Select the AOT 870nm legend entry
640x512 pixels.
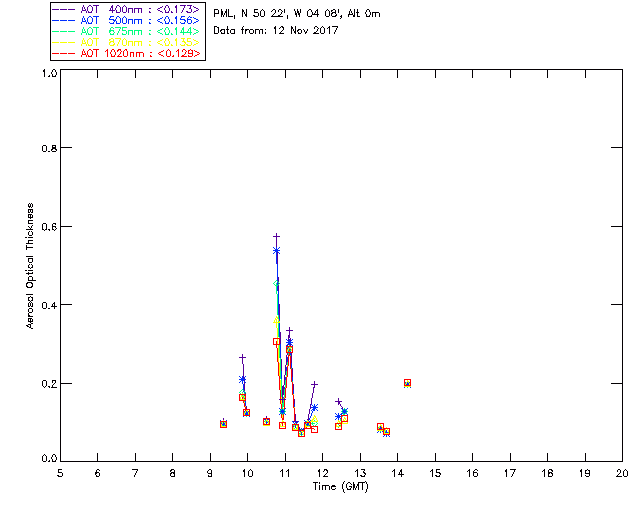pyautogui.click(x=126, y=42)
